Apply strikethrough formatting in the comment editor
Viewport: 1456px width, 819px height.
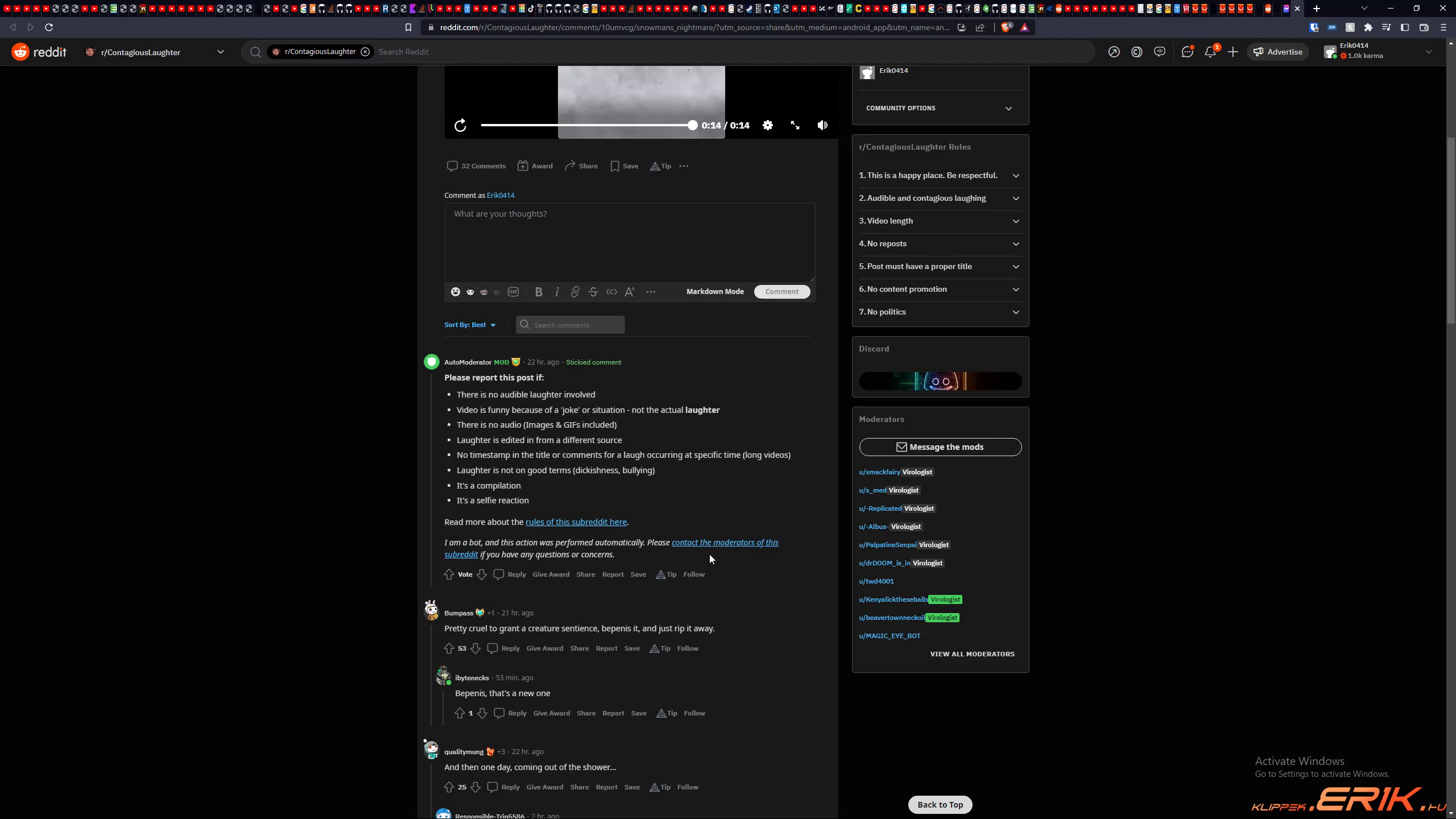click(x=593, y=292)
